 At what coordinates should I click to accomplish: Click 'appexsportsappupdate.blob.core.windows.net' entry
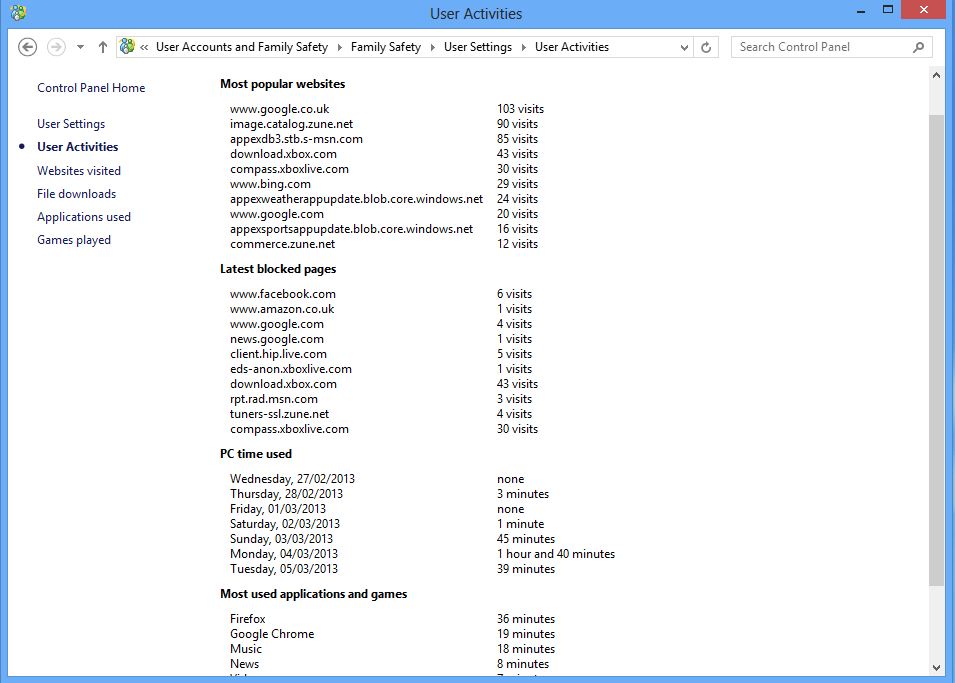click(351, 229)
